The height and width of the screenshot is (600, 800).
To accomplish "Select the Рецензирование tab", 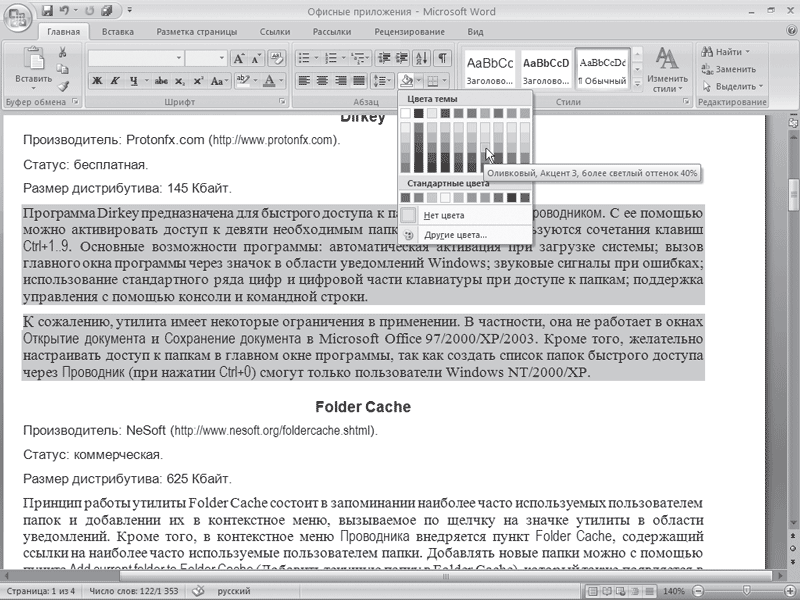I will (409, 32).
